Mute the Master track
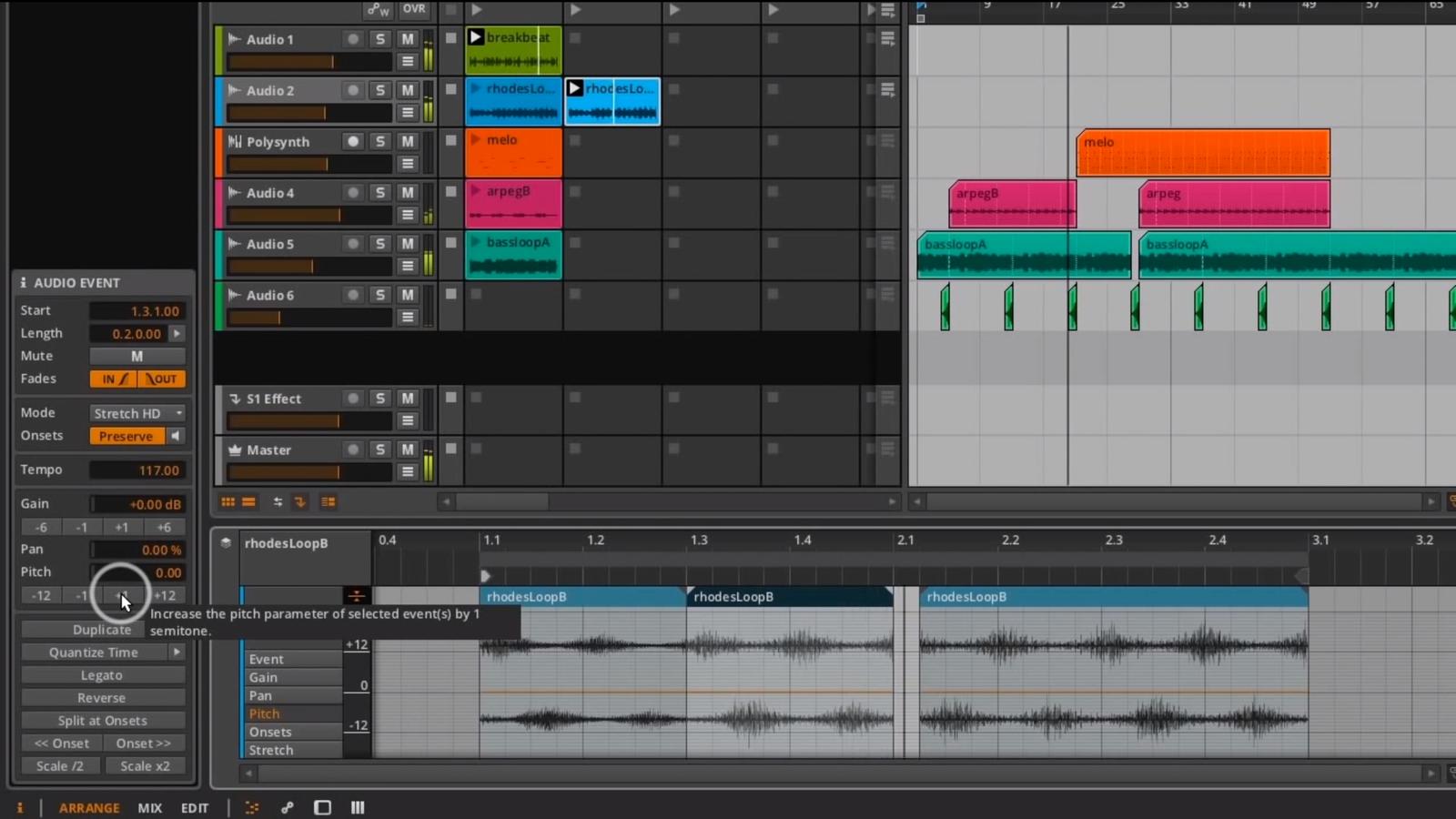The width and height of the screenshot is (1456, 819). point(408,449)
